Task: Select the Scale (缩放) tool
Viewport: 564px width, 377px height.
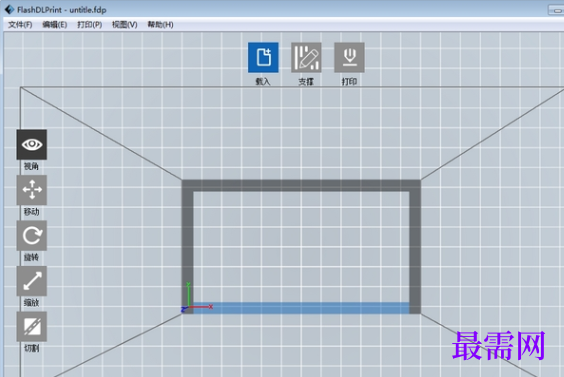Action: 32,281
